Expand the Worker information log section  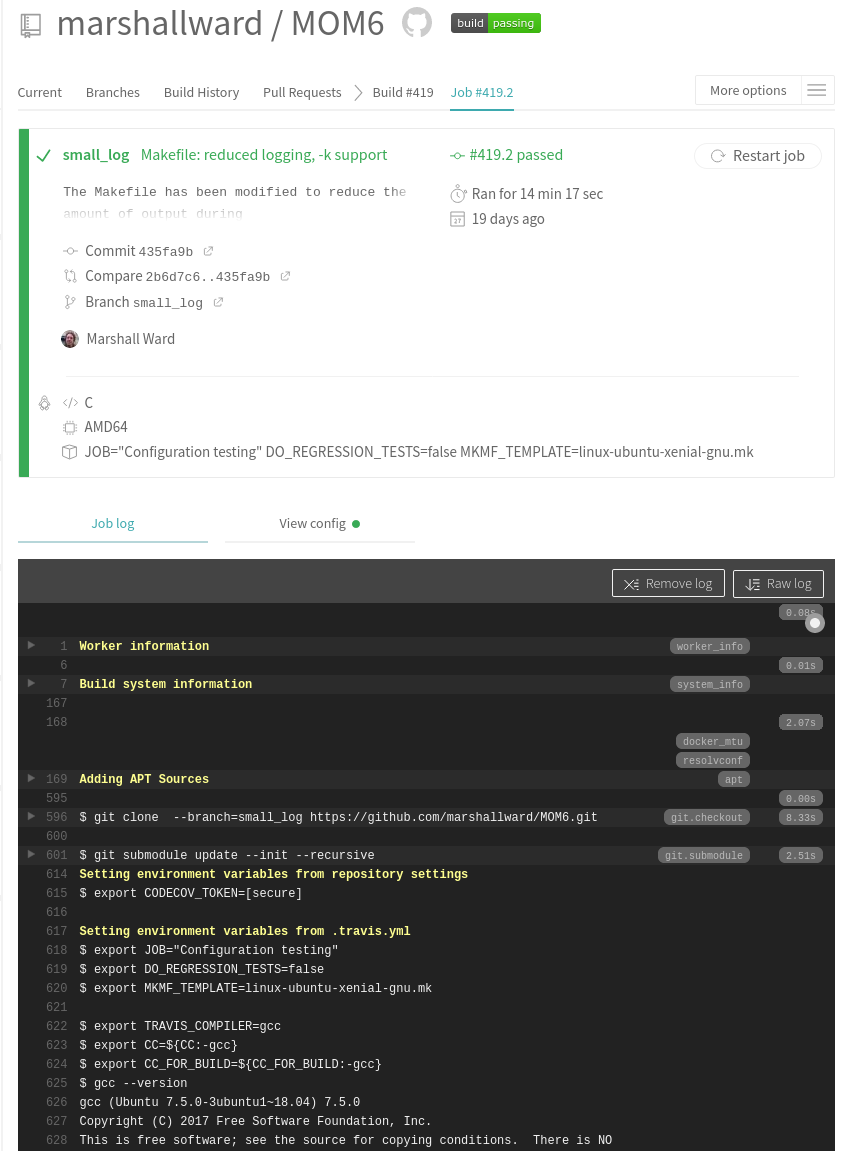tap(31, 646)
